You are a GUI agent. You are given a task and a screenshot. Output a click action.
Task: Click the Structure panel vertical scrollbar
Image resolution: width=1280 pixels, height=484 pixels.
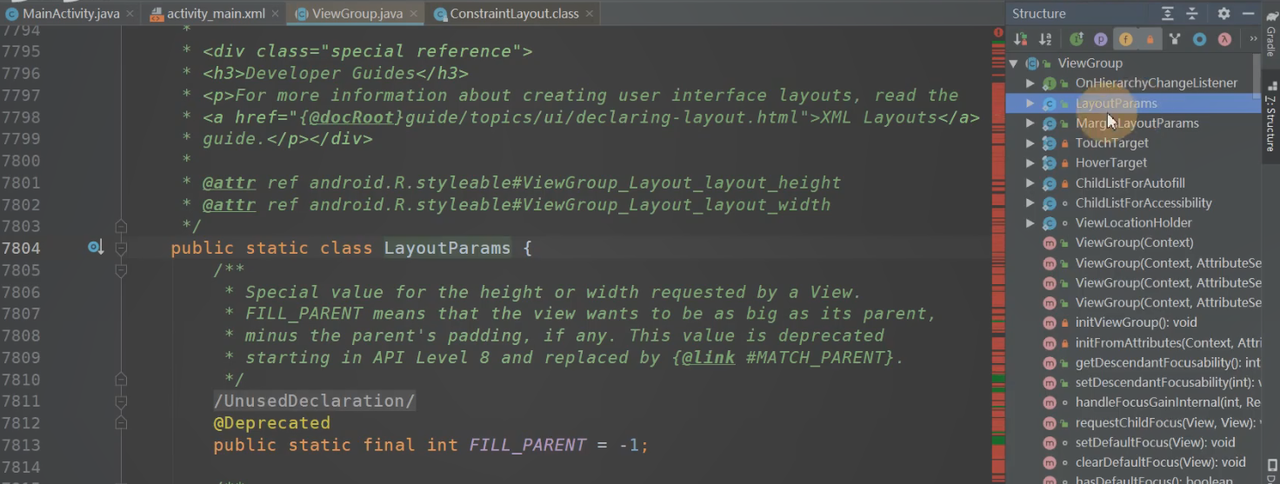pos(1255,90)
